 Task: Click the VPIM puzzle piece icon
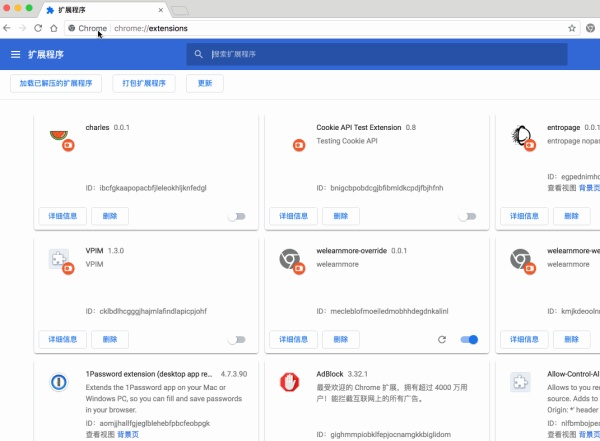point(59,259)
